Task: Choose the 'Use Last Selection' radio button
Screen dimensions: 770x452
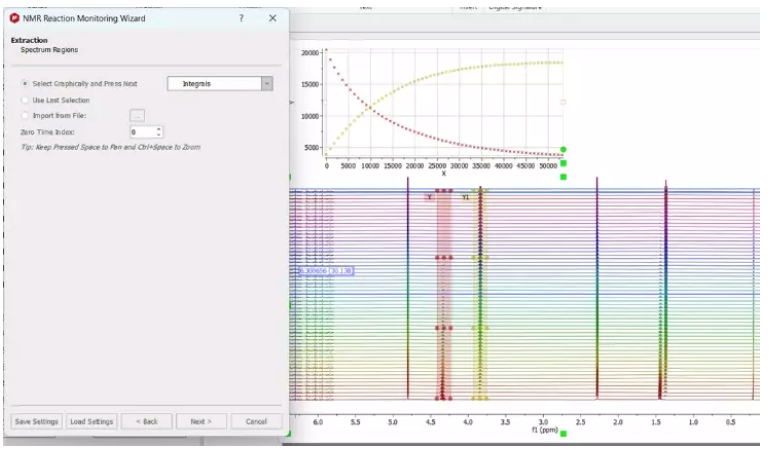Action: coord(25,100)
